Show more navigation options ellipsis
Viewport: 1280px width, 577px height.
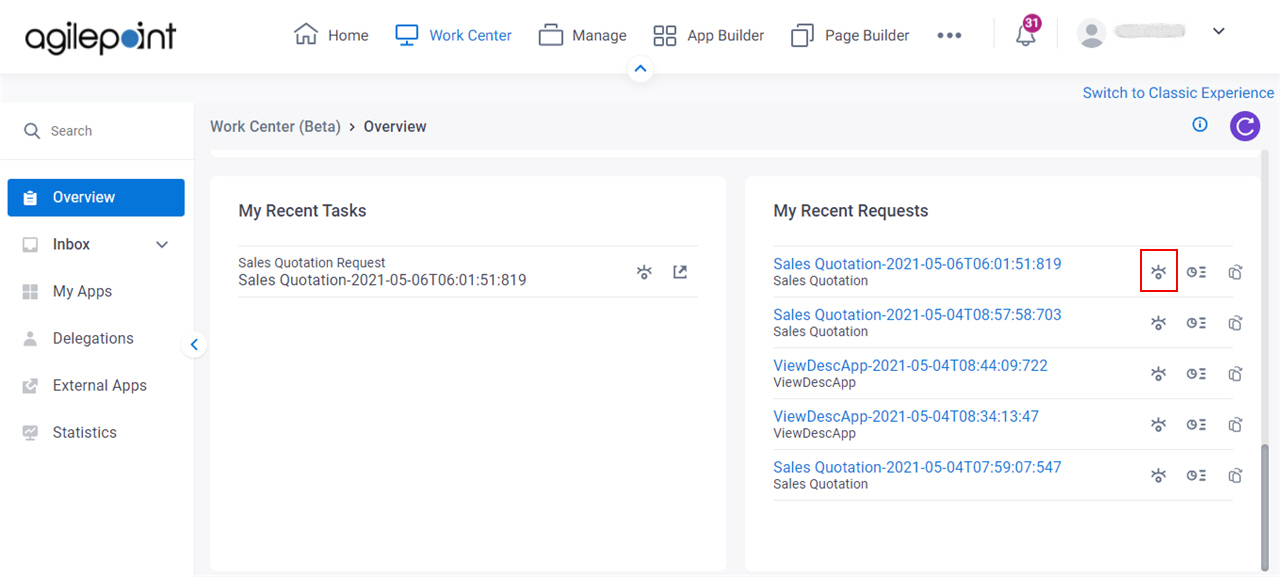[x=949, y=35]
